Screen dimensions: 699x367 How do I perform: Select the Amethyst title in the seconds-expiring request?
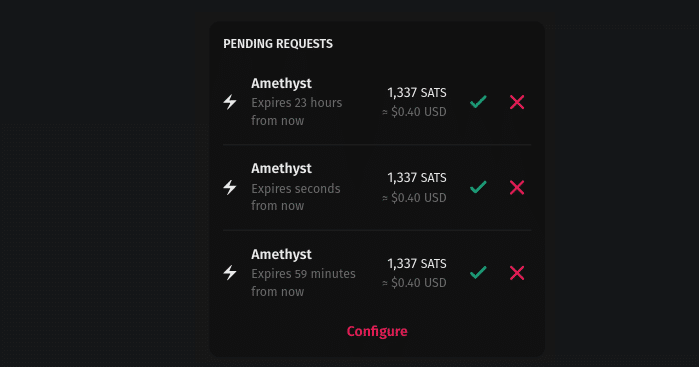pos(281,169)
